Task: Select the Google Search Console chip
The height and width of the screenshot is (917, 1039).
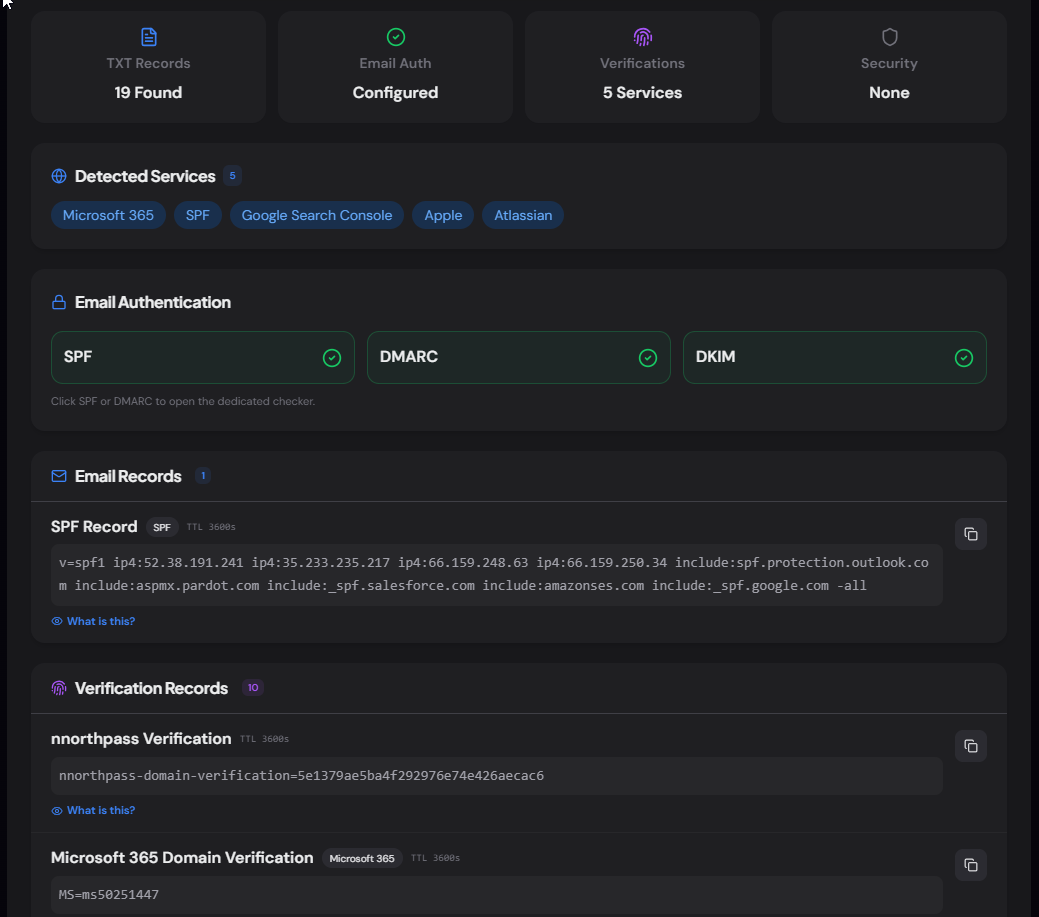Action: 317,215
